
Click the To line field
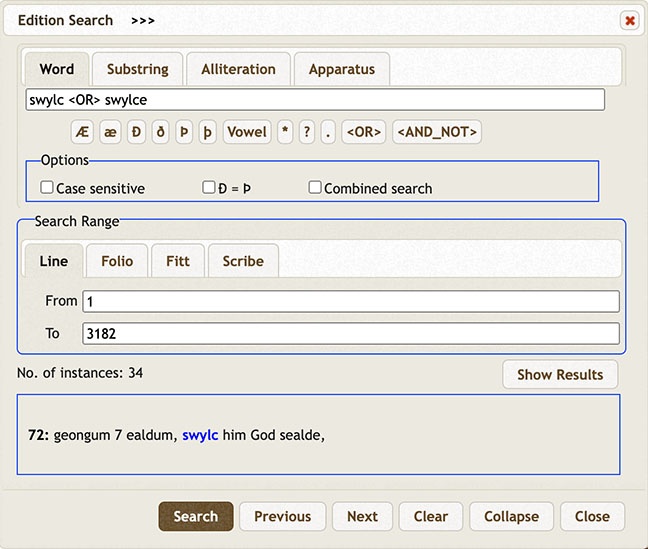[351, 334]
